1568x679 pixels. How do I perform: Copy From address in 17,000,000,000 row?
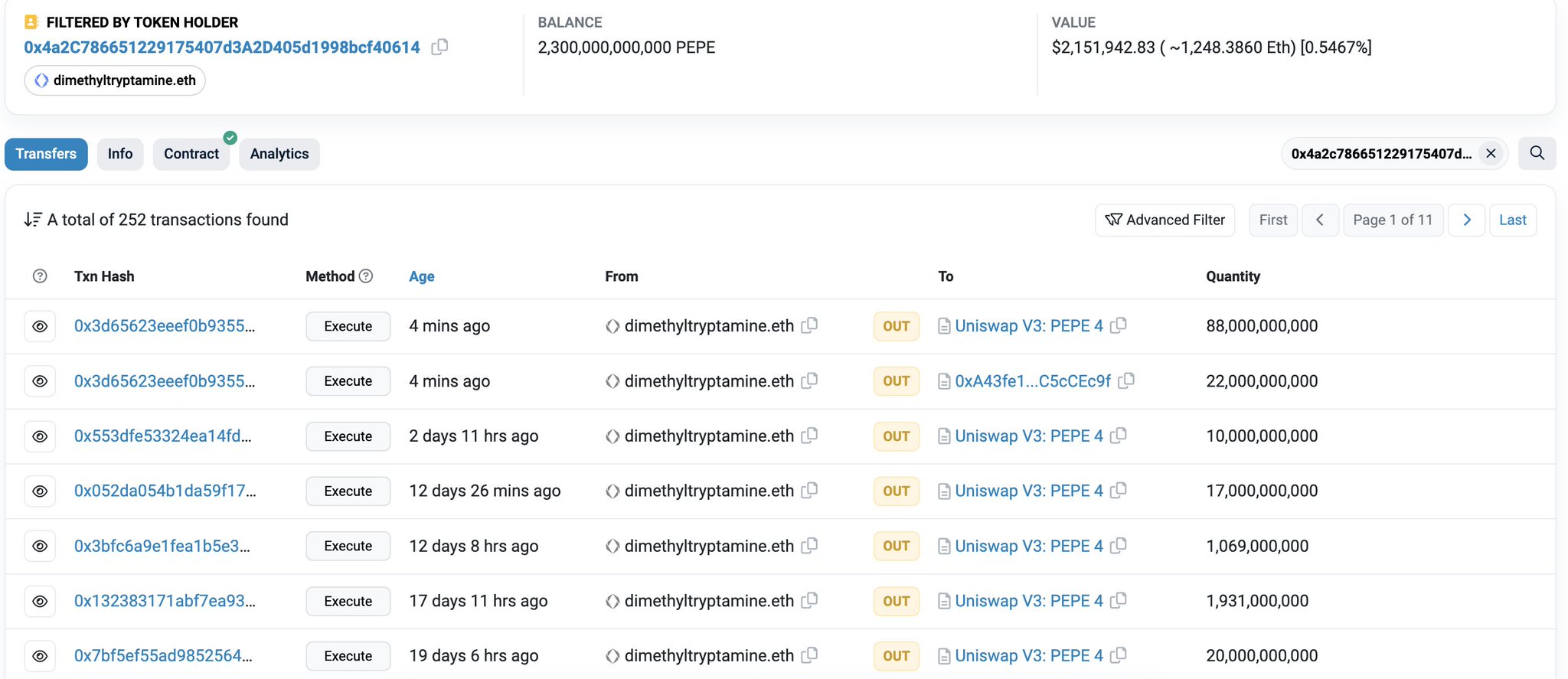coord(809,491)
